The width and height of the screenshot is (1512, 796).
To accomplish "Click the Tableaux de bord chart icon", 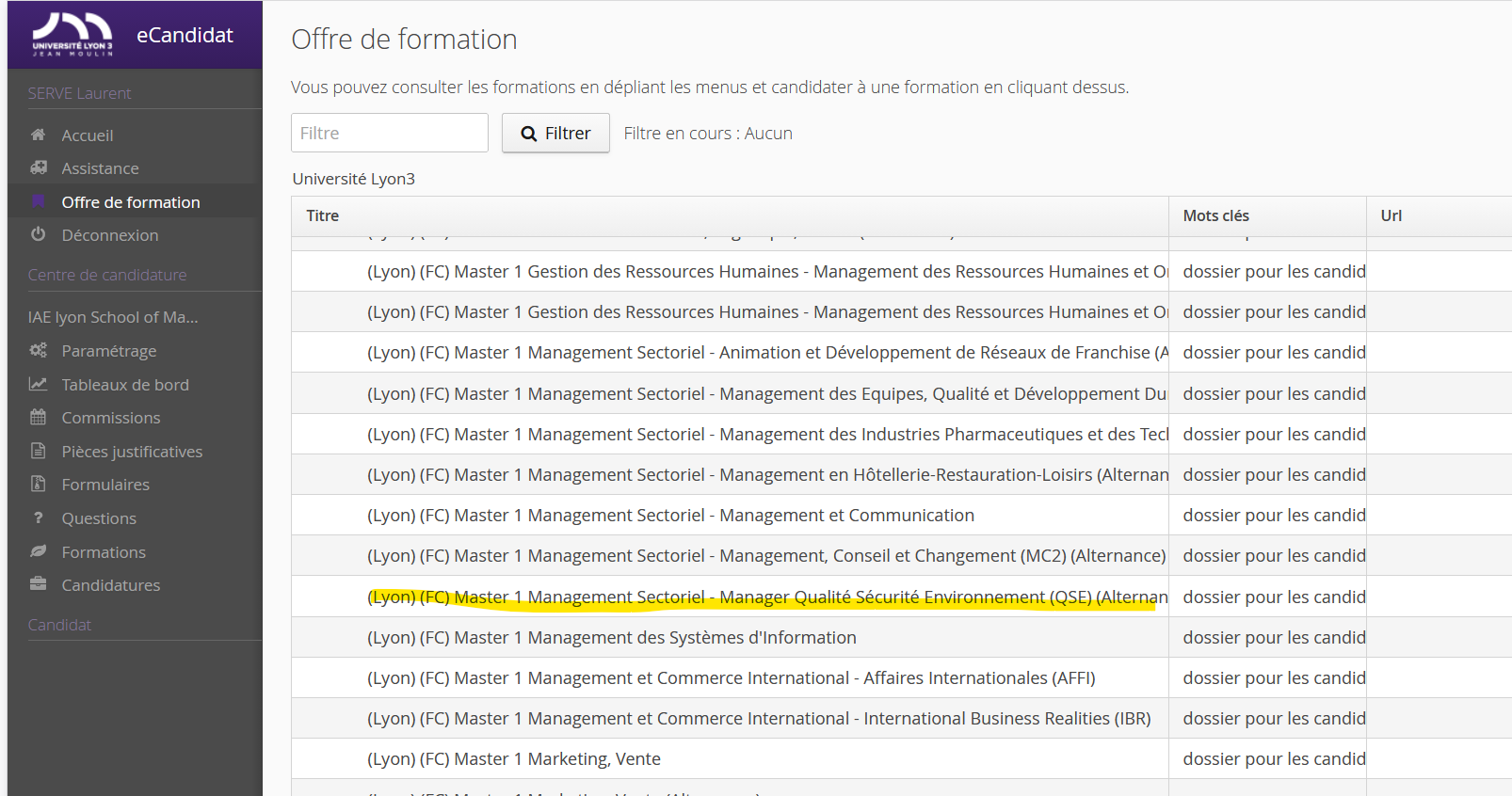I will tap(38, 384).
